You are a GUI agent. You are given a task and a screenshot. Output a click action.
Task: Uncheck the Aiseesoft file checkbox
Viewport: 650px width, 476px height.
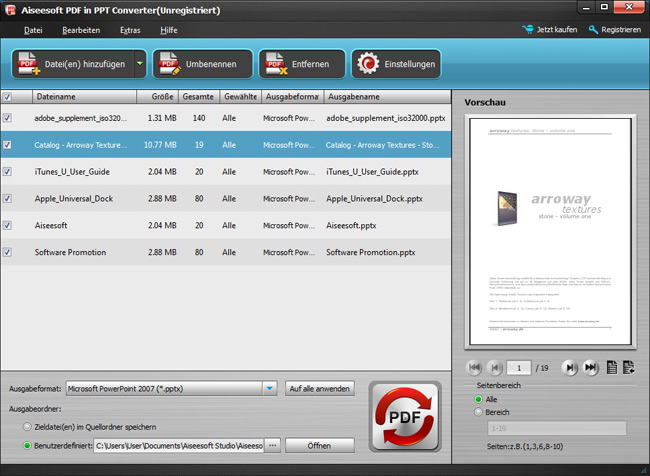(x=7, y=225)
